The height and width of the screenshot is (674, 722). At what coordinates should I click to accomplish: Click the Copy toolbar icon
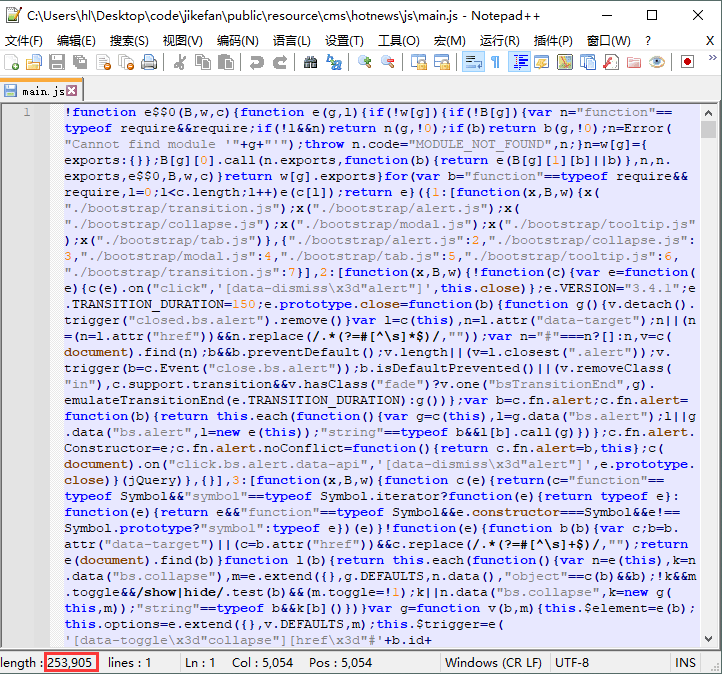(203, 62)
